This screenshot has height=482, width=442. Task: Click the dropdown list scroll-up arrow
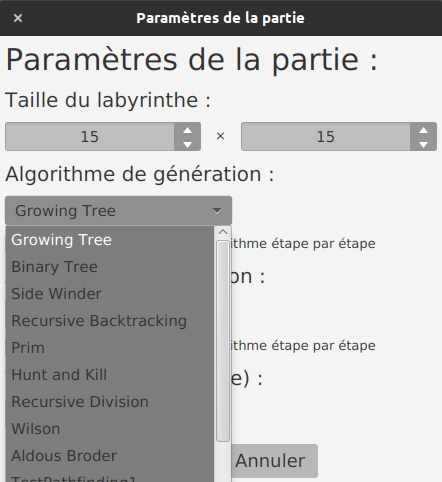223,232
